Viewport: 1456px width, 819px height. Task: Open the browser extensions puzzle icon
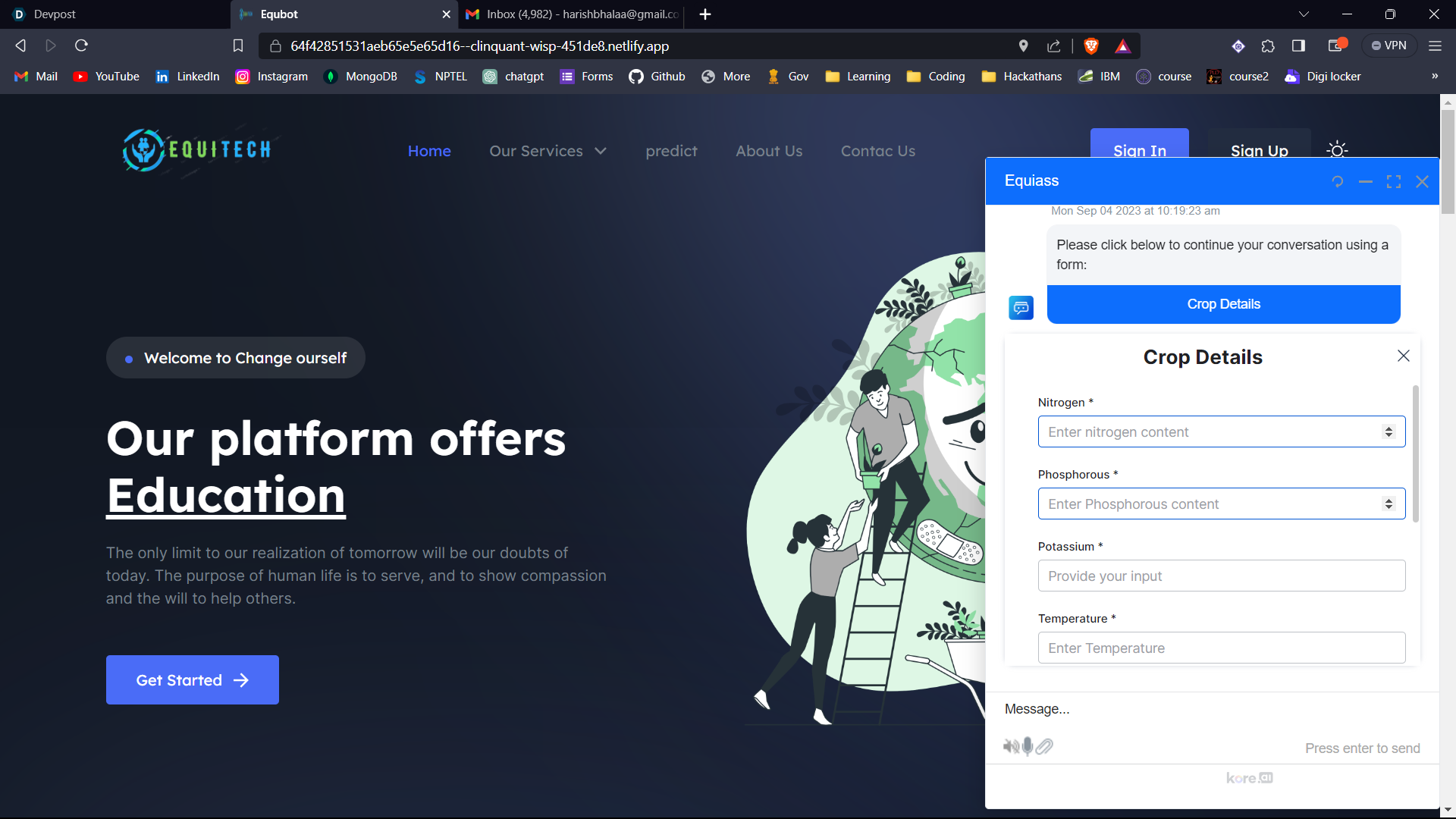point(1268,46)
